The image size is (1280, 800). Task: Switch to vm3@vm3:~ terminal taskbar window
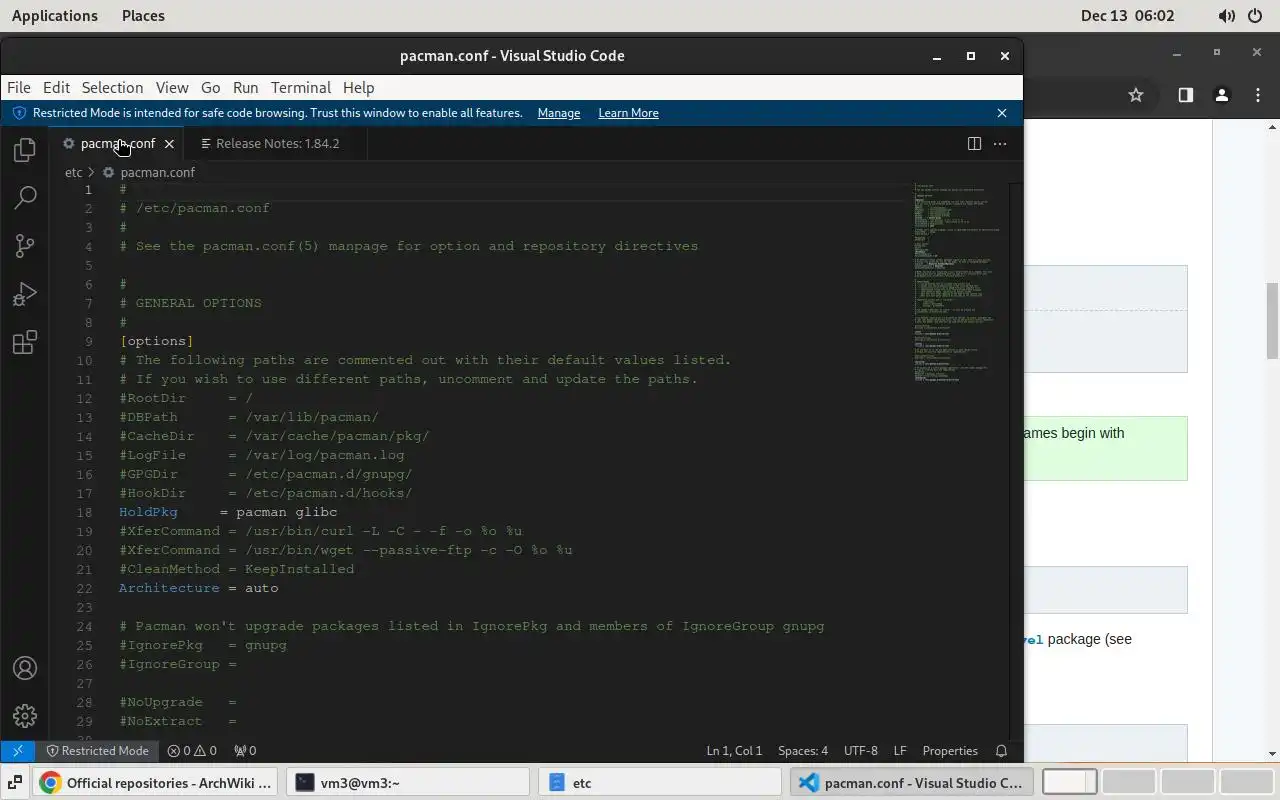point(410,783)
